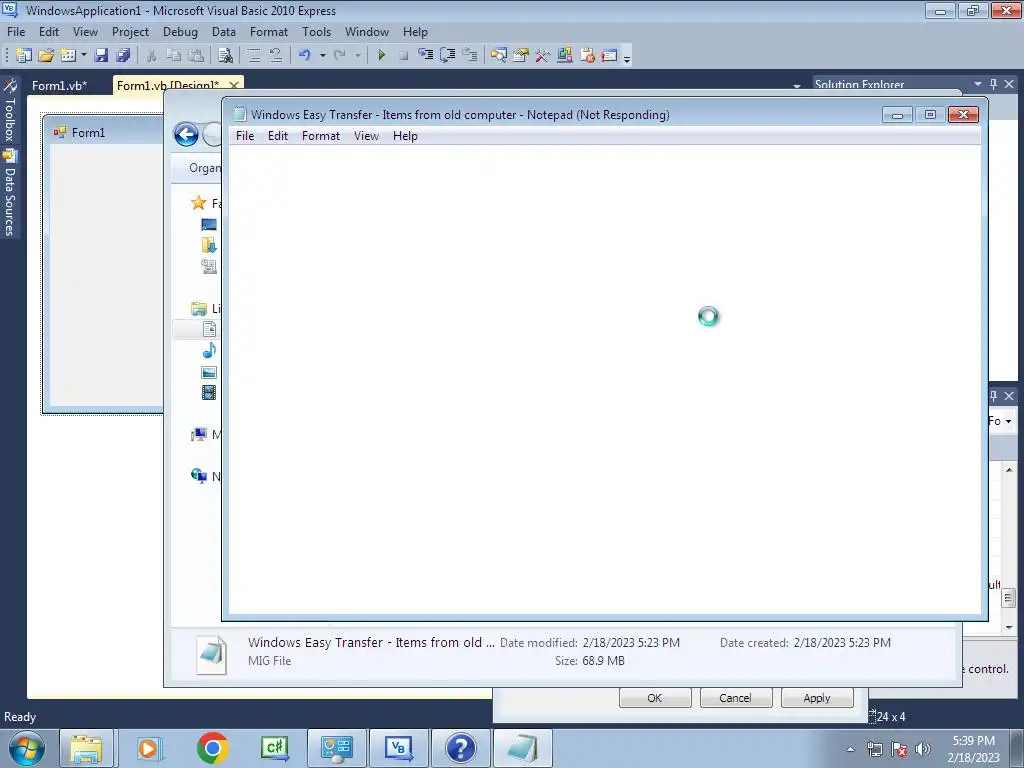The height and width of the screenshot is (768, 1024).
Task: Click the Properties panel scroll-up arrow
Action: [x=1009, y=470]
